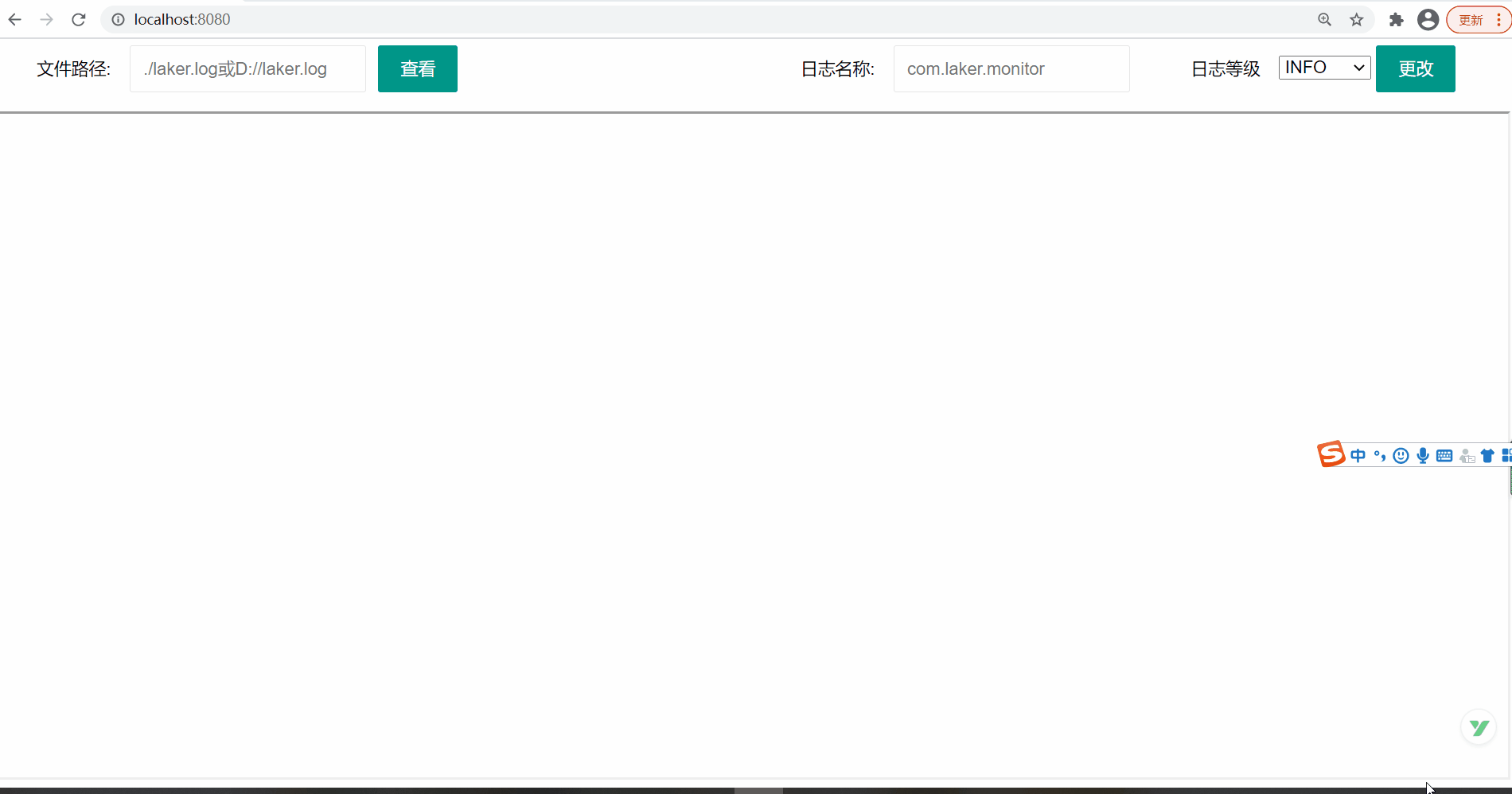Expand the 日志等级 INFO dropdown

click(x=1324, y=68)
